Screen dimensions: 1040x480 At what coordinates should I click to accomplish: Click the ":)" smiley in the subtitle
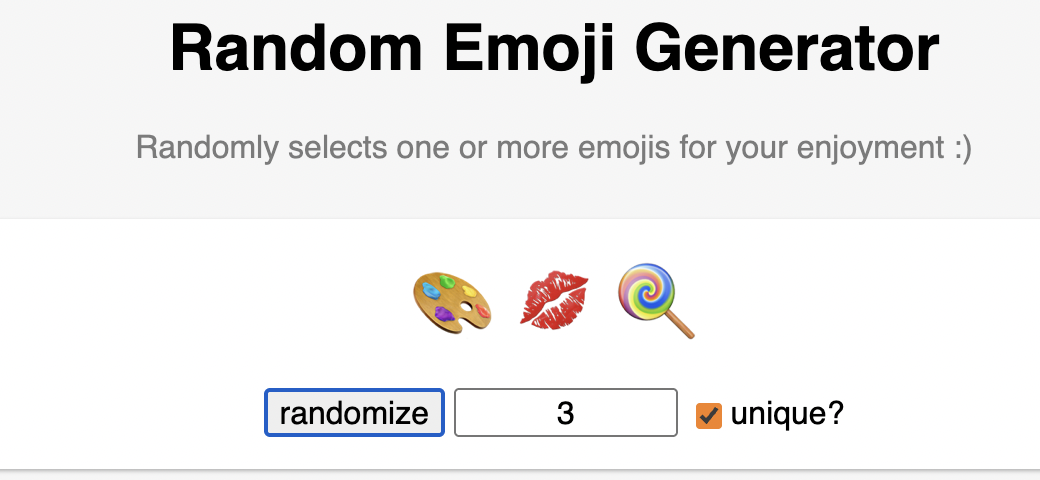pos(958,148)
